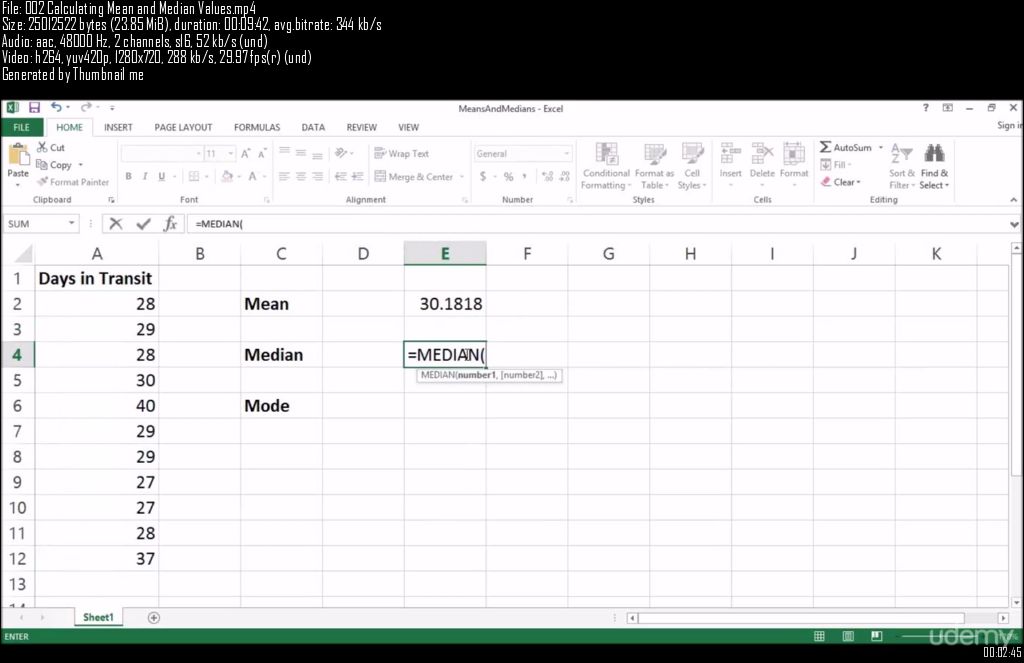Open Cell Styles gallery
This screenshot has height=663, width=1024.
tap(692, 166)
